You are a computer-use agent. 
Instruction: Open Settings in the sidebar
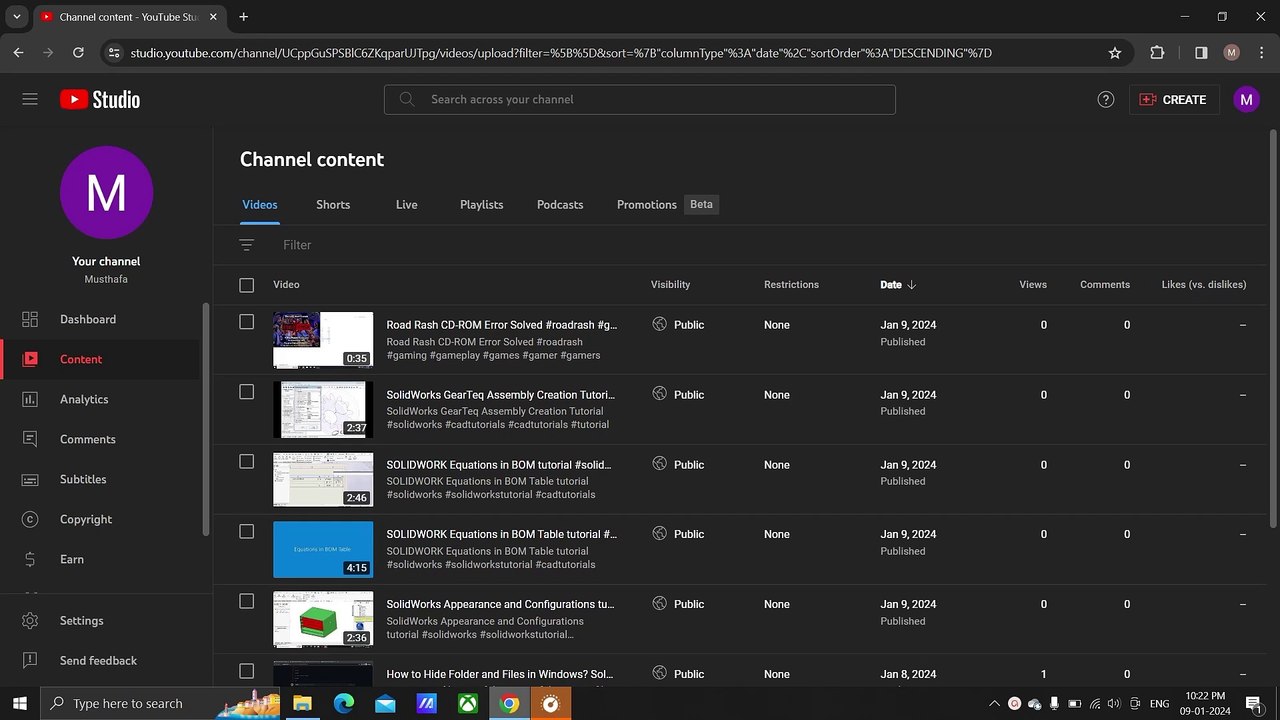click(100, 620)
